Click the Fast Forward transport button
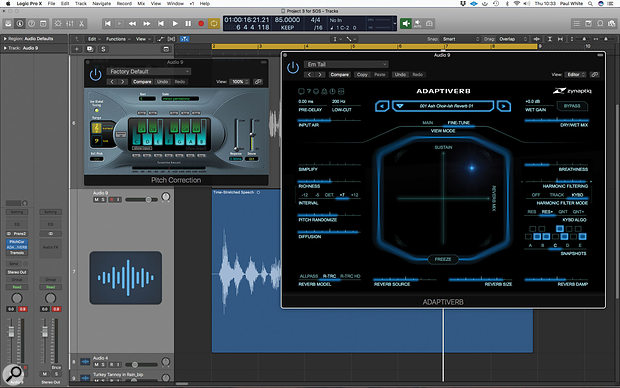This screenshot has width=620, height=388. (x=147, y=24)
